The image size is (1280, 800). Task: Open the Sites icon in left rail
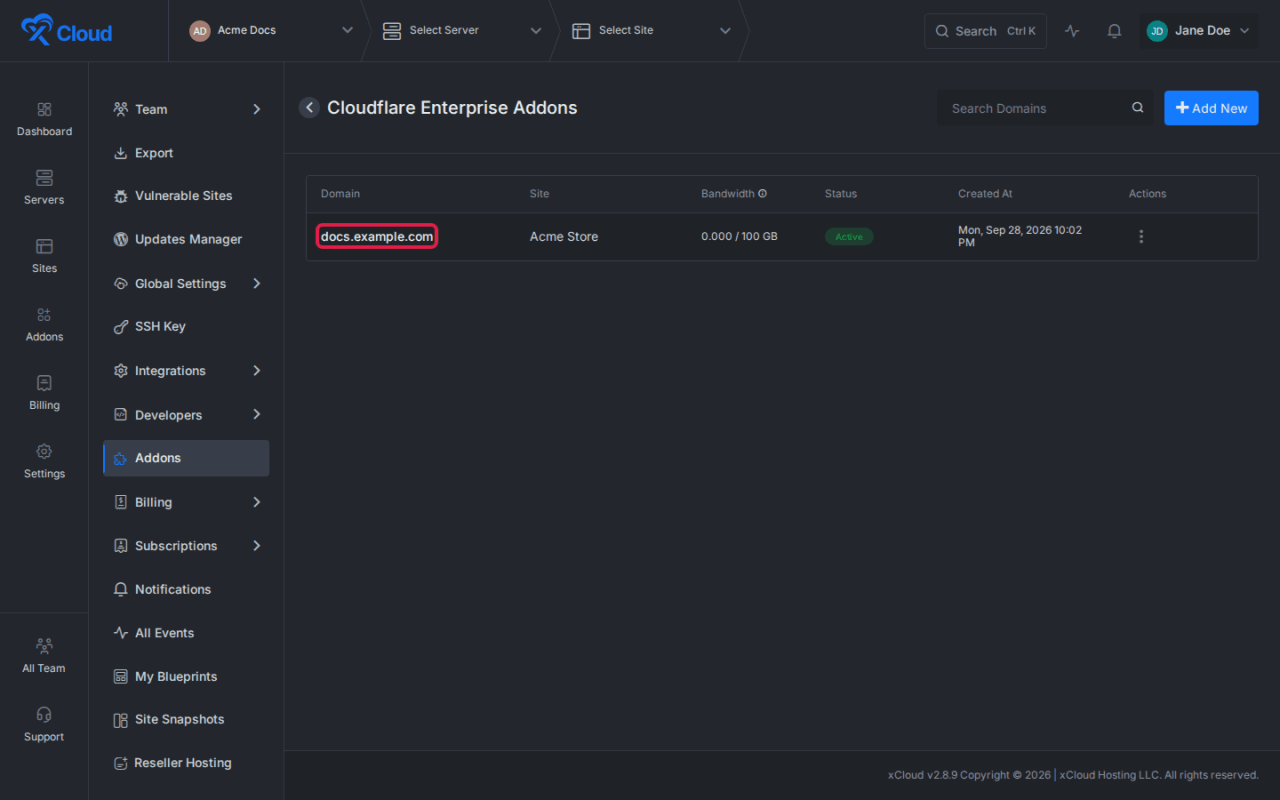point(44,246)
